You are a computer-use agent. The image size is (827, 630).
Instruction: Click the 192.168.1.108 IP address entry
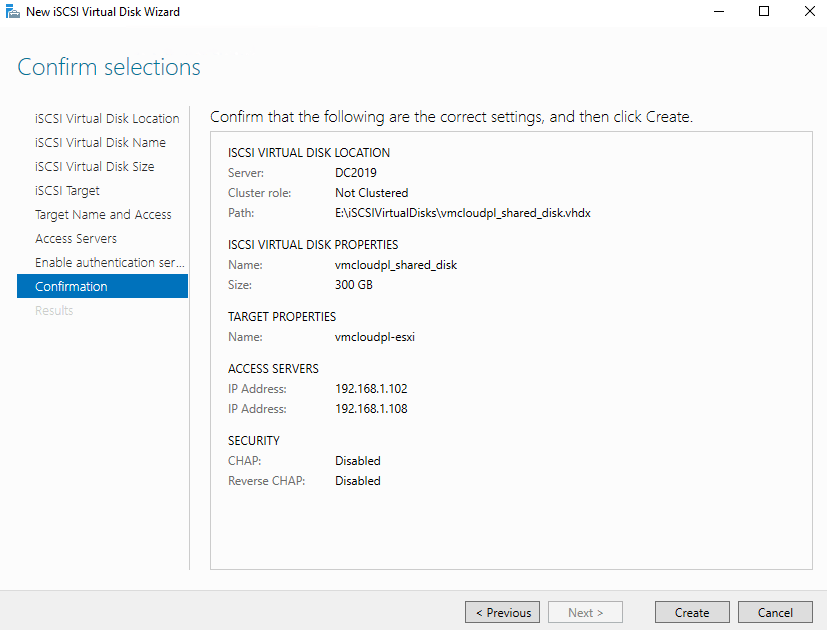[x=371, y=409]
